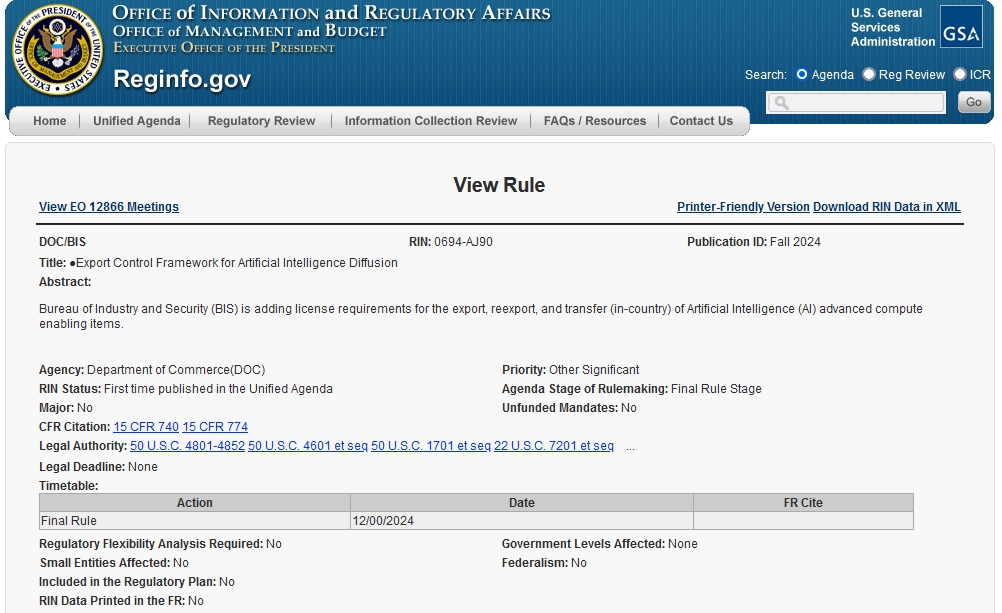Open the FAQs / Resources menu

click(594, 121)
